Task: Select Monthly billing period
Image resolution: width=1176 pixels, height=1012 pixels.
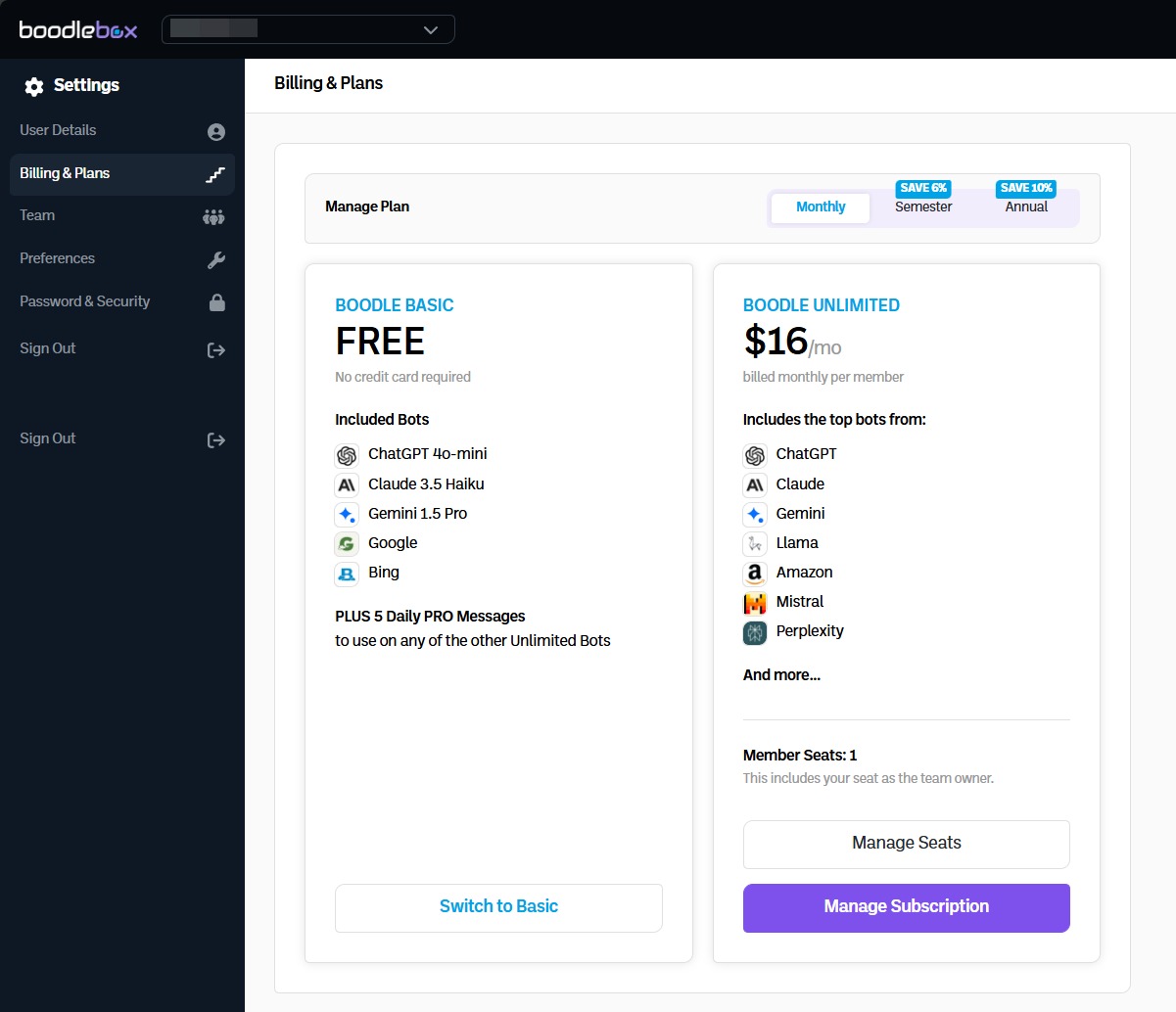Action: click(x=820, y=207)
